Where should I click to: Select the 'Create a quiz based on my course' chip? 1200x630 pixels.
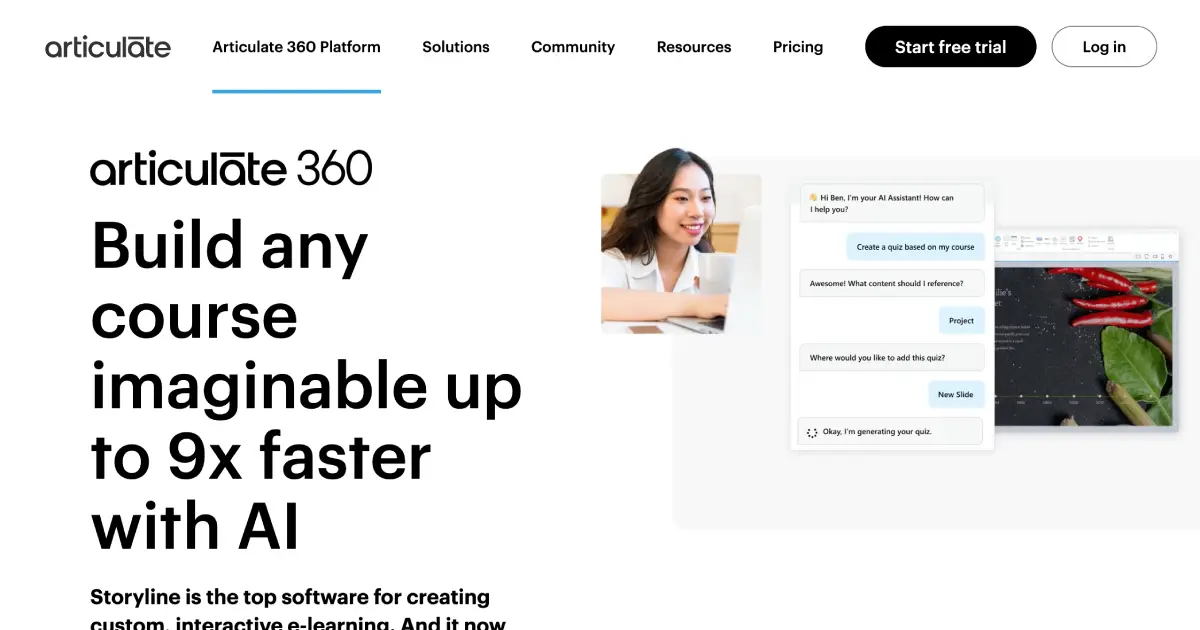[915, 246]
